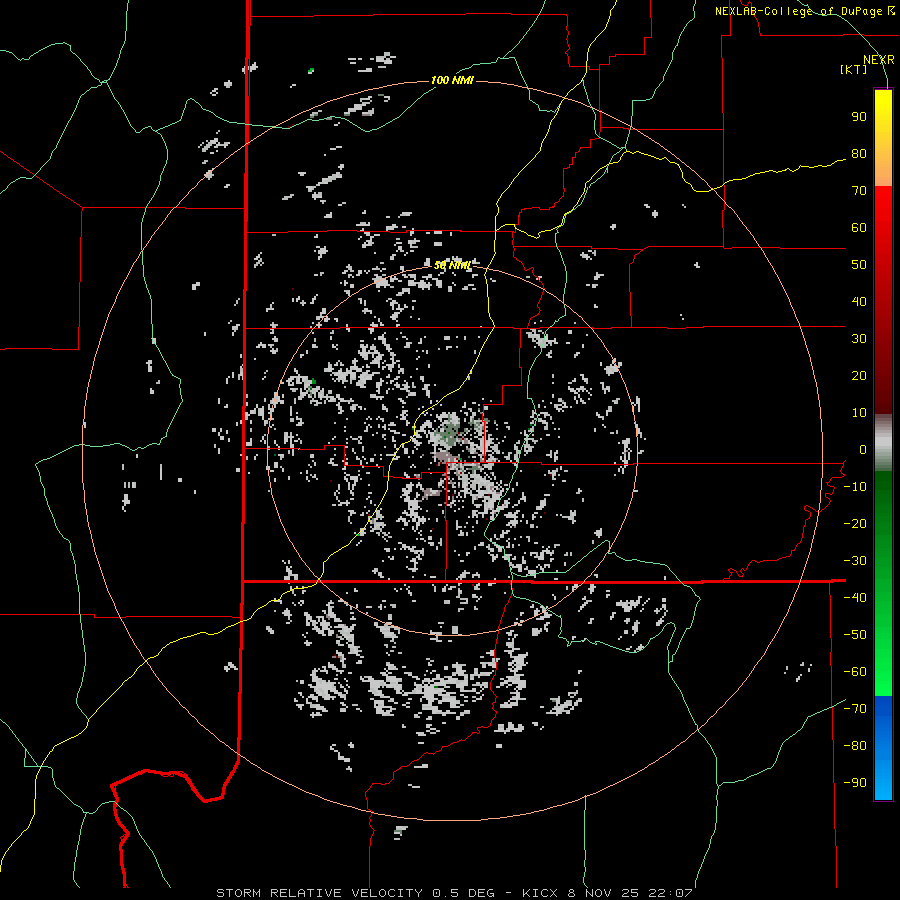Click the positive 20 value on the scale

pyautogui.click(x=859, y=375)
